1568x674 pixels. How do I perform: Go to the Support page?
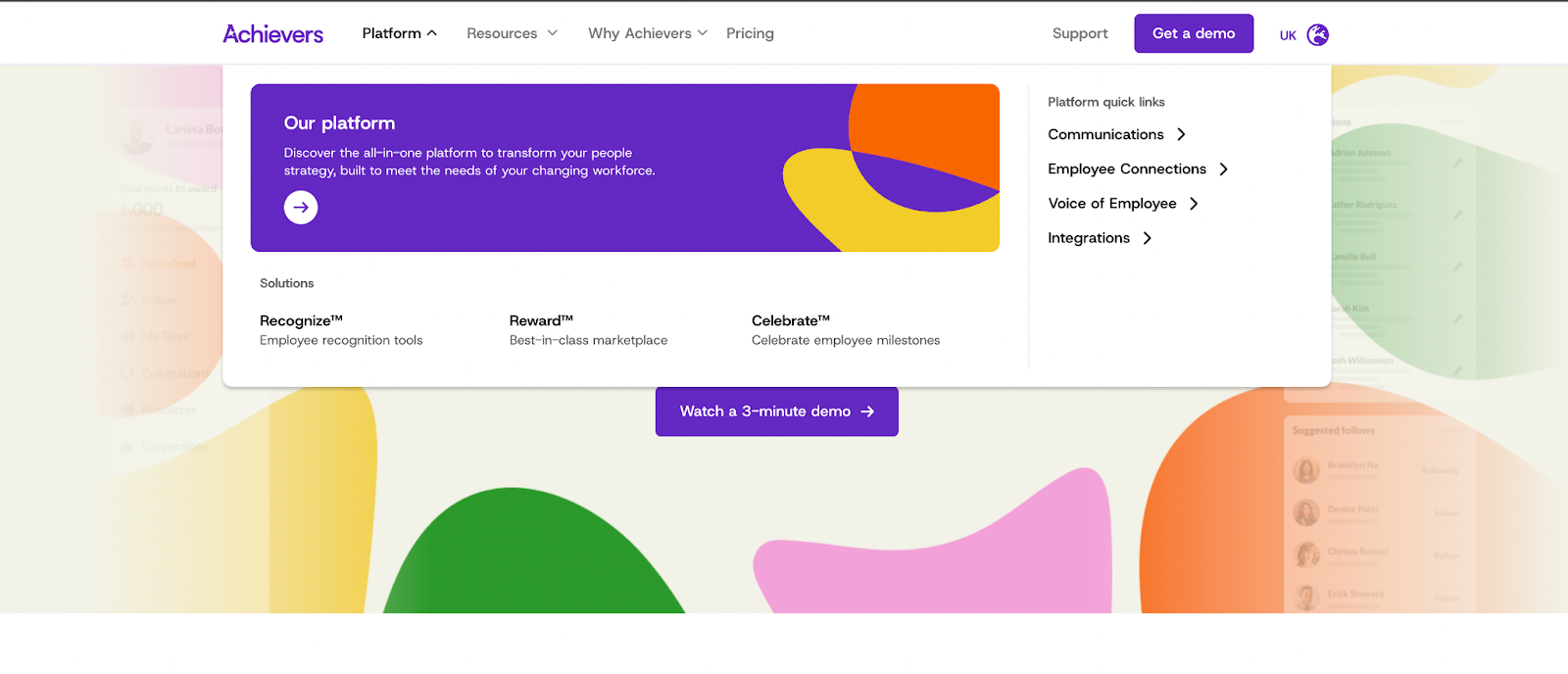1080,33
